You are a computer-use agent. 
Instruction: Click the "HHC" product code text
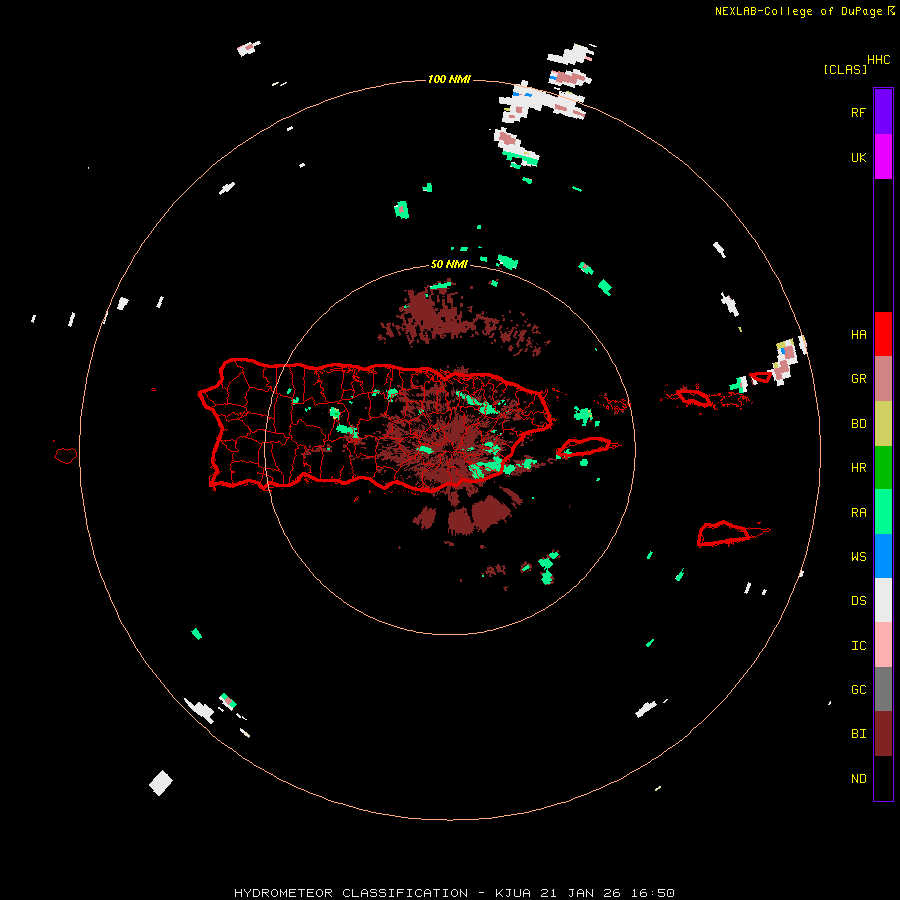click(x=878, y=60)
